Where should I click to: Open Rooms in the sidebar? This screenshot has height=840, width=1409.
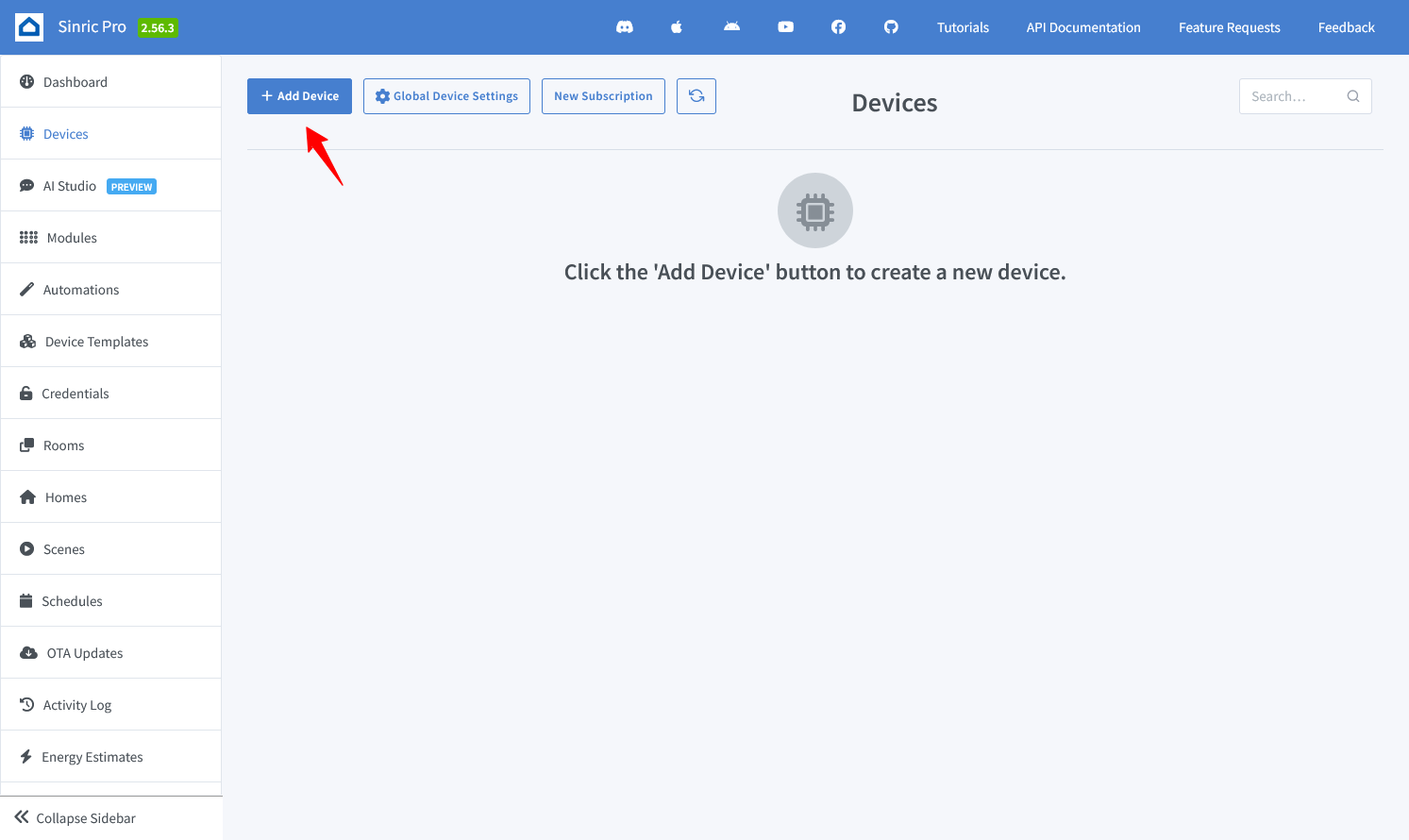111,445
